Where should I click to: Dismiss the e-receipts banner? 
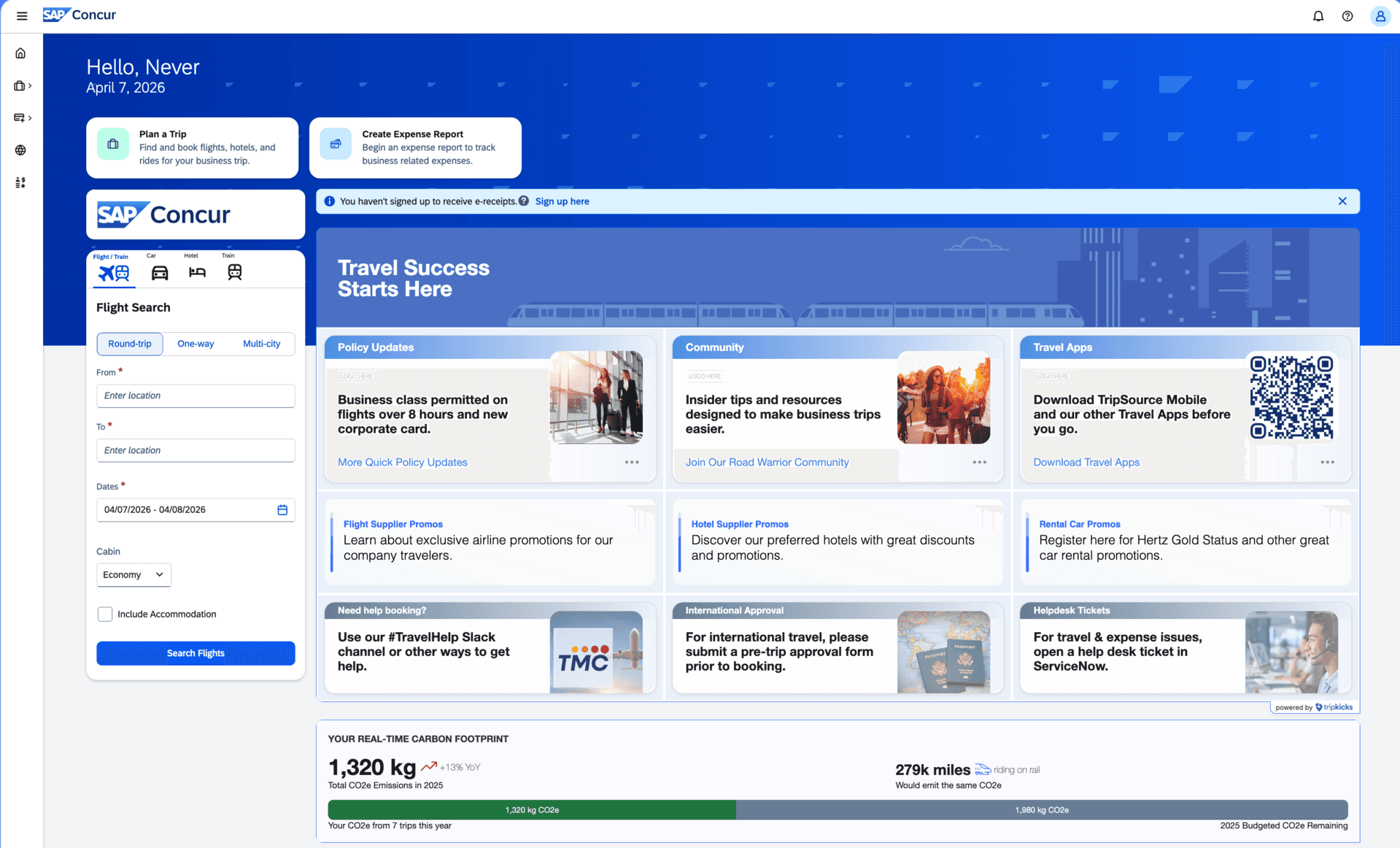pyautogui.click(x=1342, y=201)
